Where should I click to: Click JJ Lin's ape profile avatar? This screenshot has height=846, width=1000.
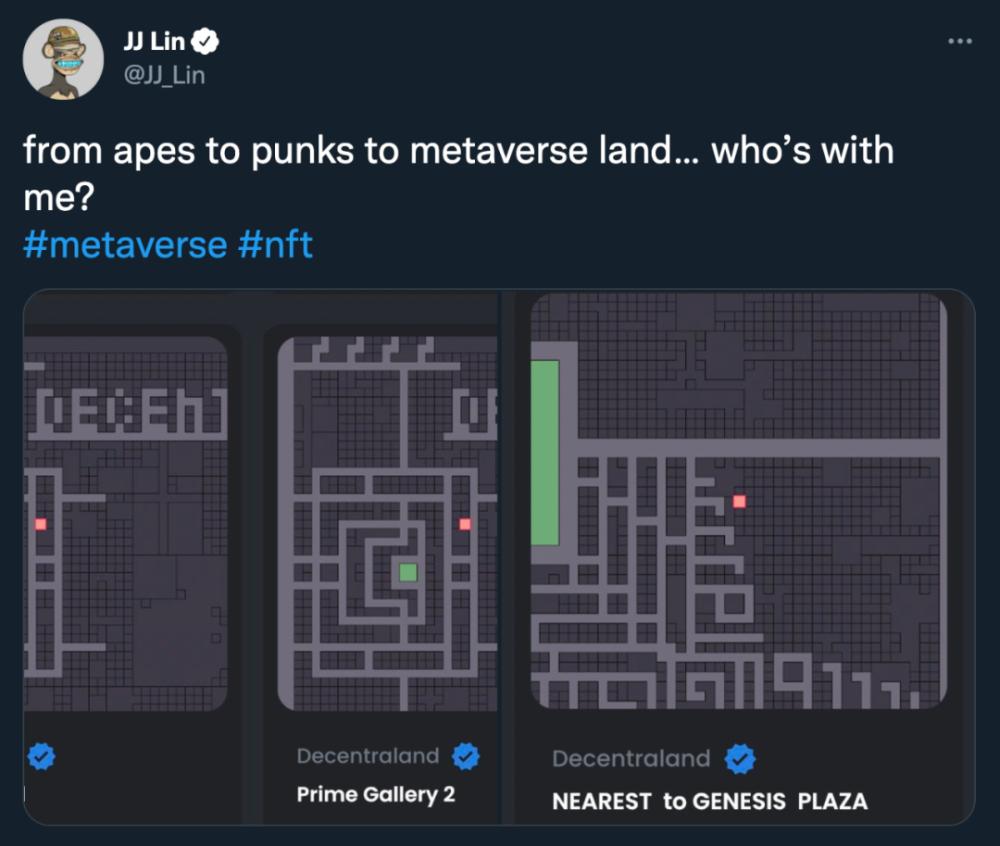63,59
